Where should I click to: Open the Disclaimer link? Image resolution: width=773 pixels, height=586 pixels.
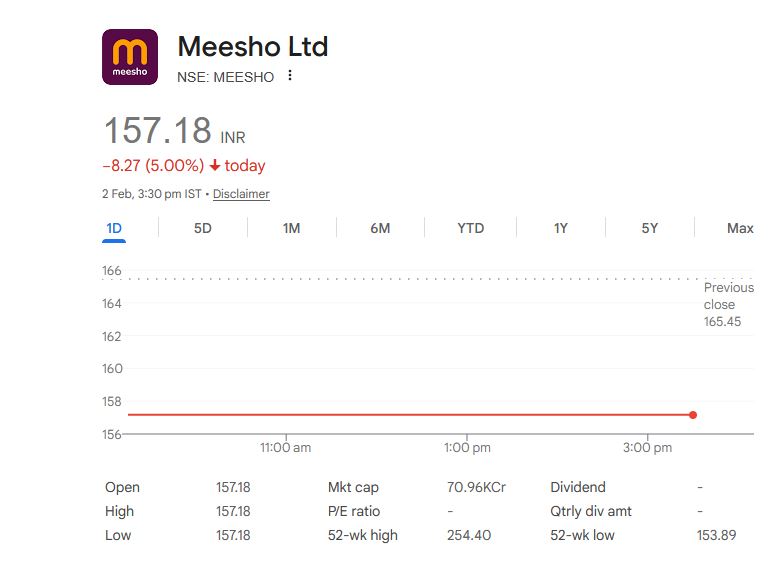coord(241,194)
